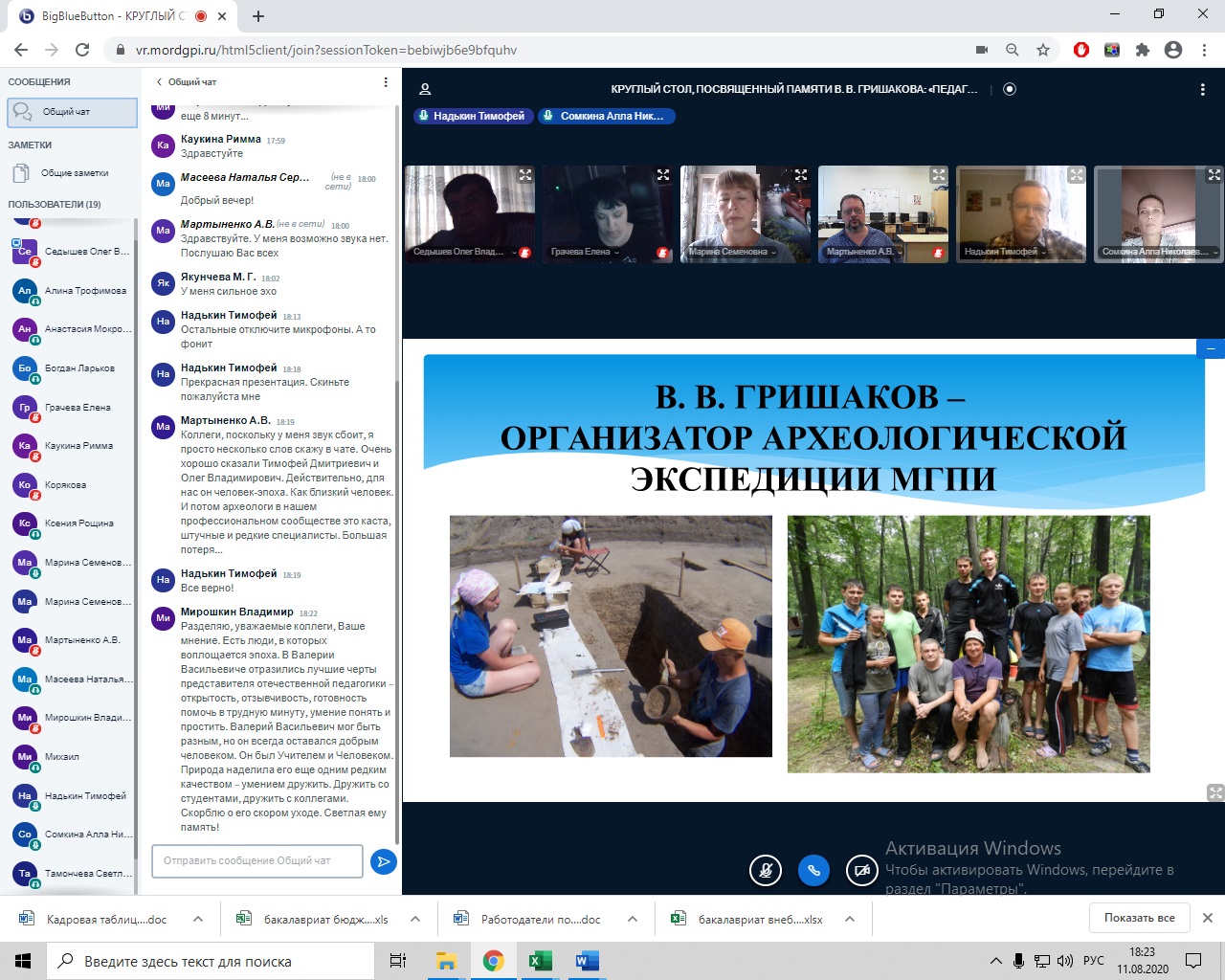The width and height of the screenshot is (1225, 980).
Task: Open downloaded file Кадровая таблиц....doc
Action: (x=94, y=919)
